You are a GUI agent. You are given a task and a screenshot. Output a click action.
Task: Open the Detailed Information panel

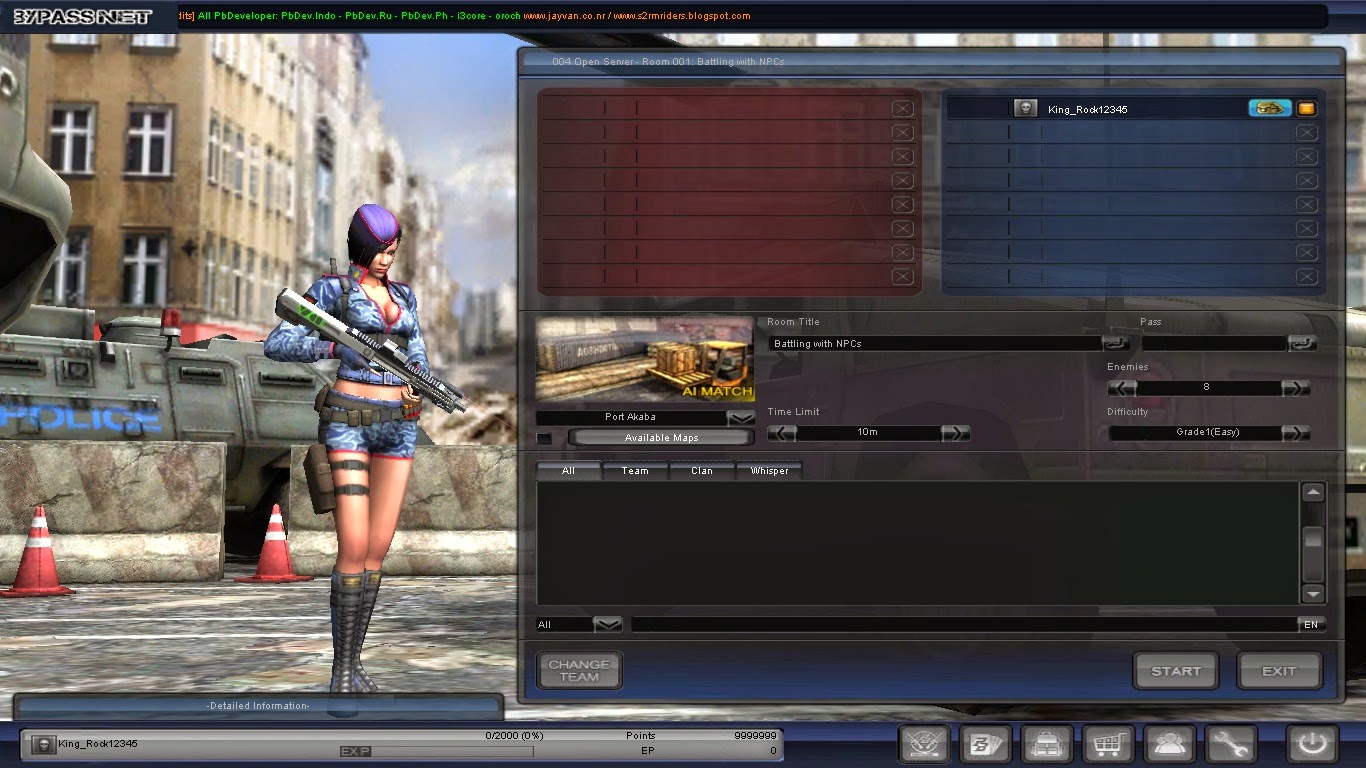[258, 706]
